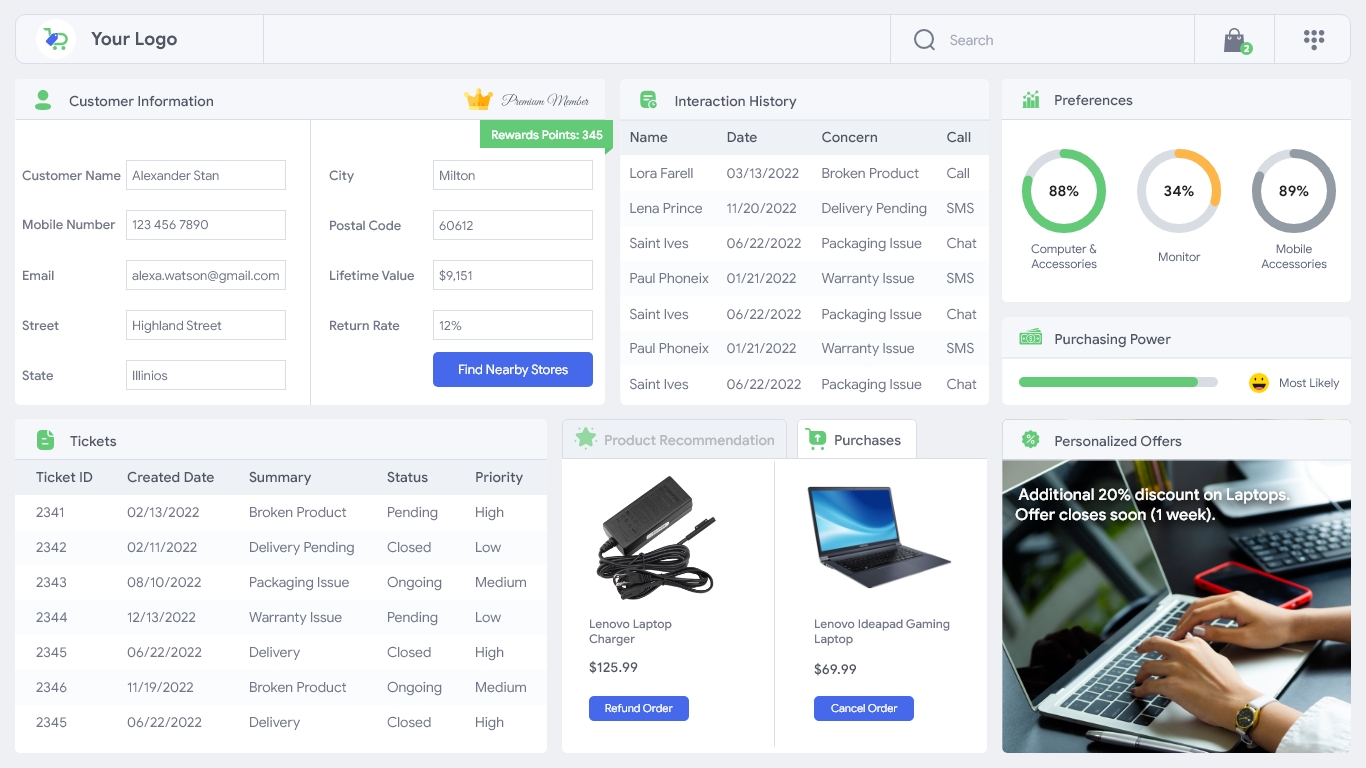Click the Premium Member label
This screenshot has height=768, width=1366.
[x=545, y=100]
